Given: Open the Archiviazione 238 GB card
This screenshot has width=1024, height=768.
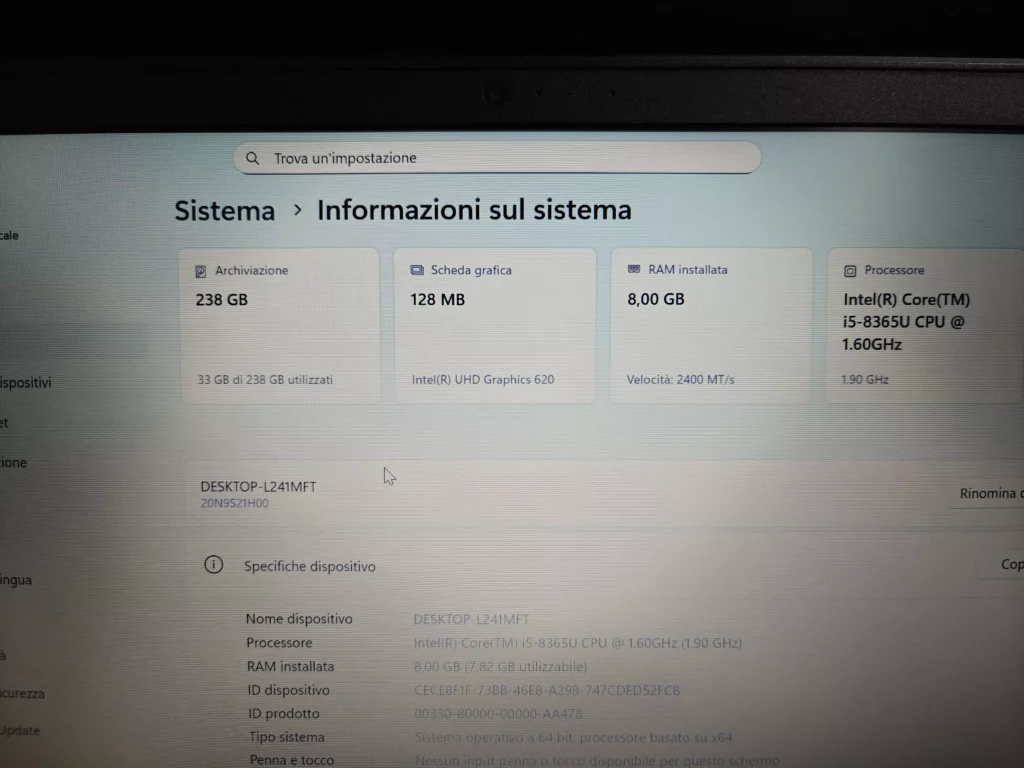Looking at the screenshot, I should pyautogui.click(x=280, y=325).
